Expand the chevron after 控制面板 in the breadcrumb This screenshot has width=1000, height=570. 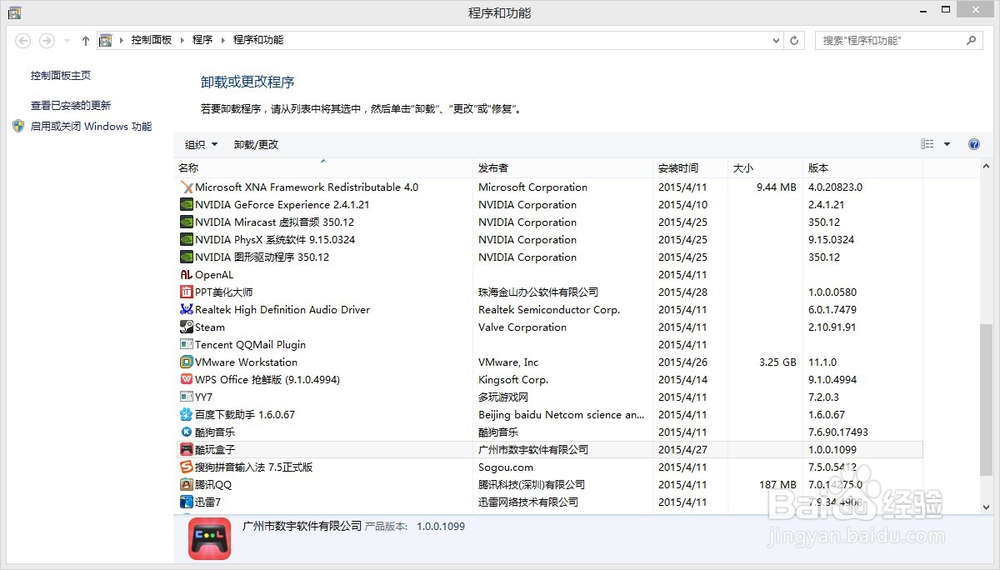coord(182,40)
